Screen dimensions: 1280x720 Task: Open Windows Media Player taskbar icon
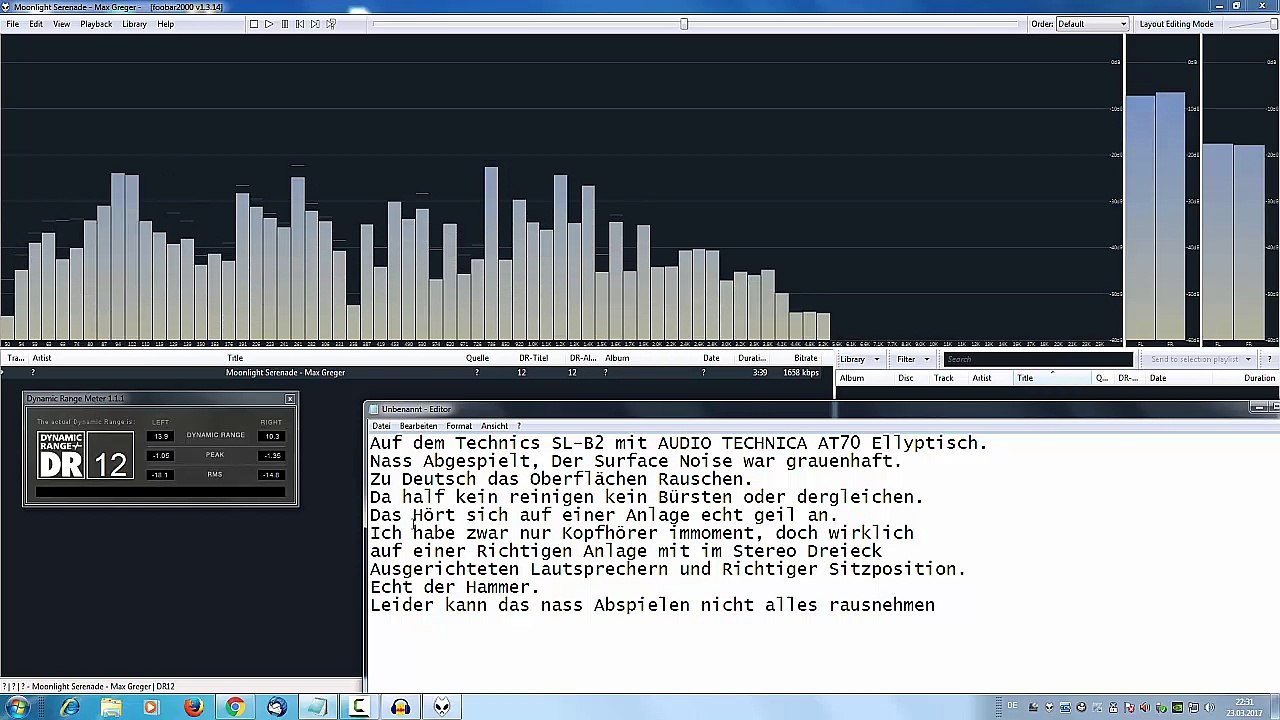point(151,708)
